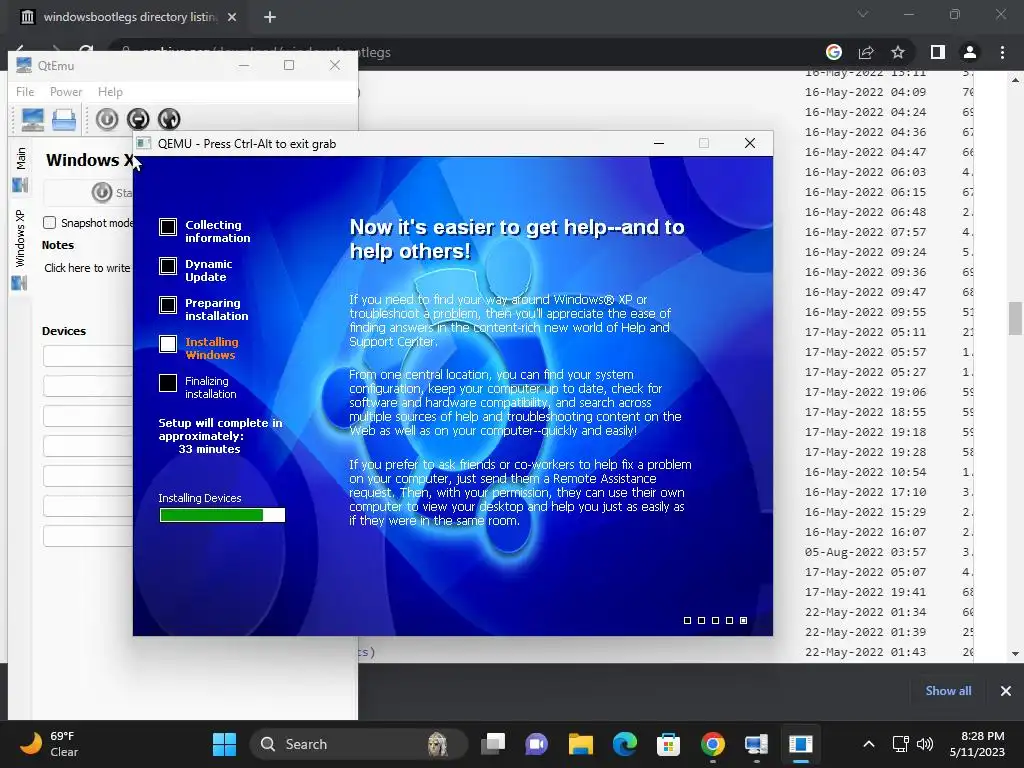Image resolution: width=1024 pixels, height=768 pixels.
Task: Close the QEMU window
Action: click(750, 144)
